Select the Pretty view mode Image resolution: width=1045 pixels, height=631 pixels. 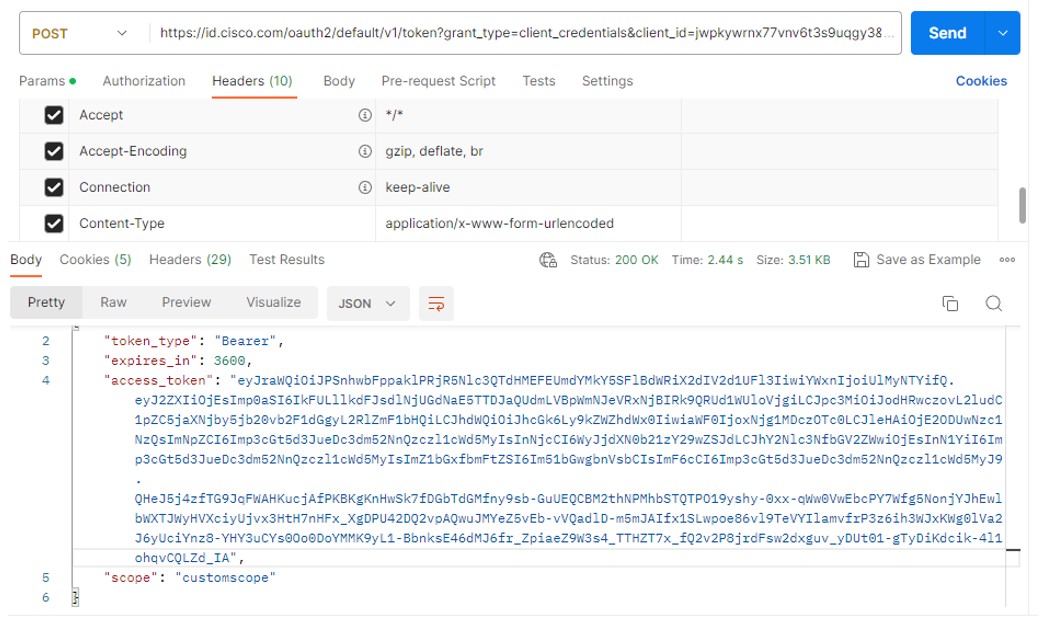pos(46,303)
